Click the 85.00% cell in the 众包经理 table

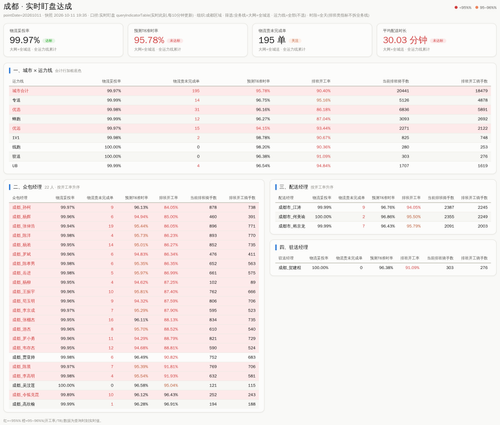pos(171,217)
